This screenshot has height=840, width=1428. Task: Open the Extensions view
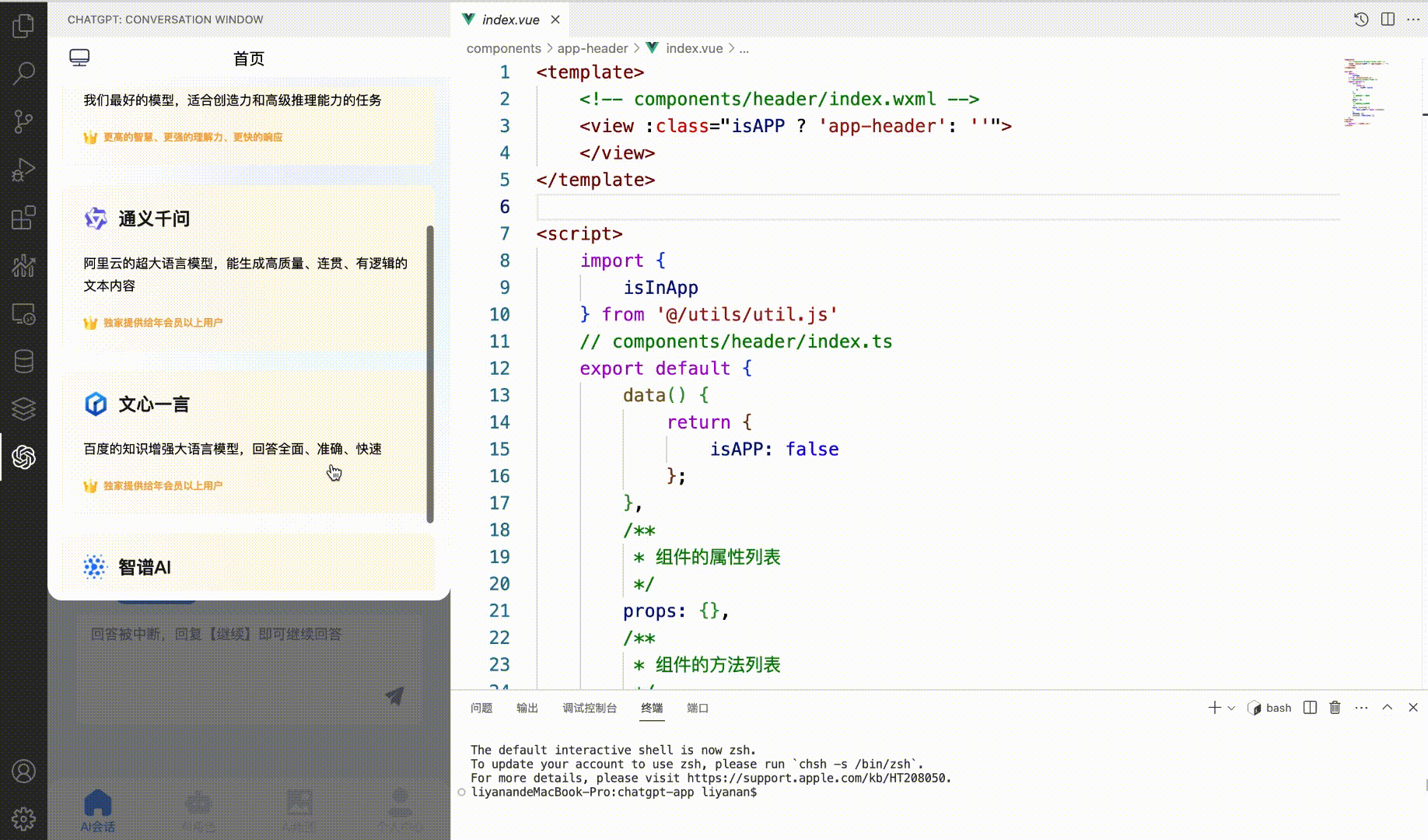23,218
